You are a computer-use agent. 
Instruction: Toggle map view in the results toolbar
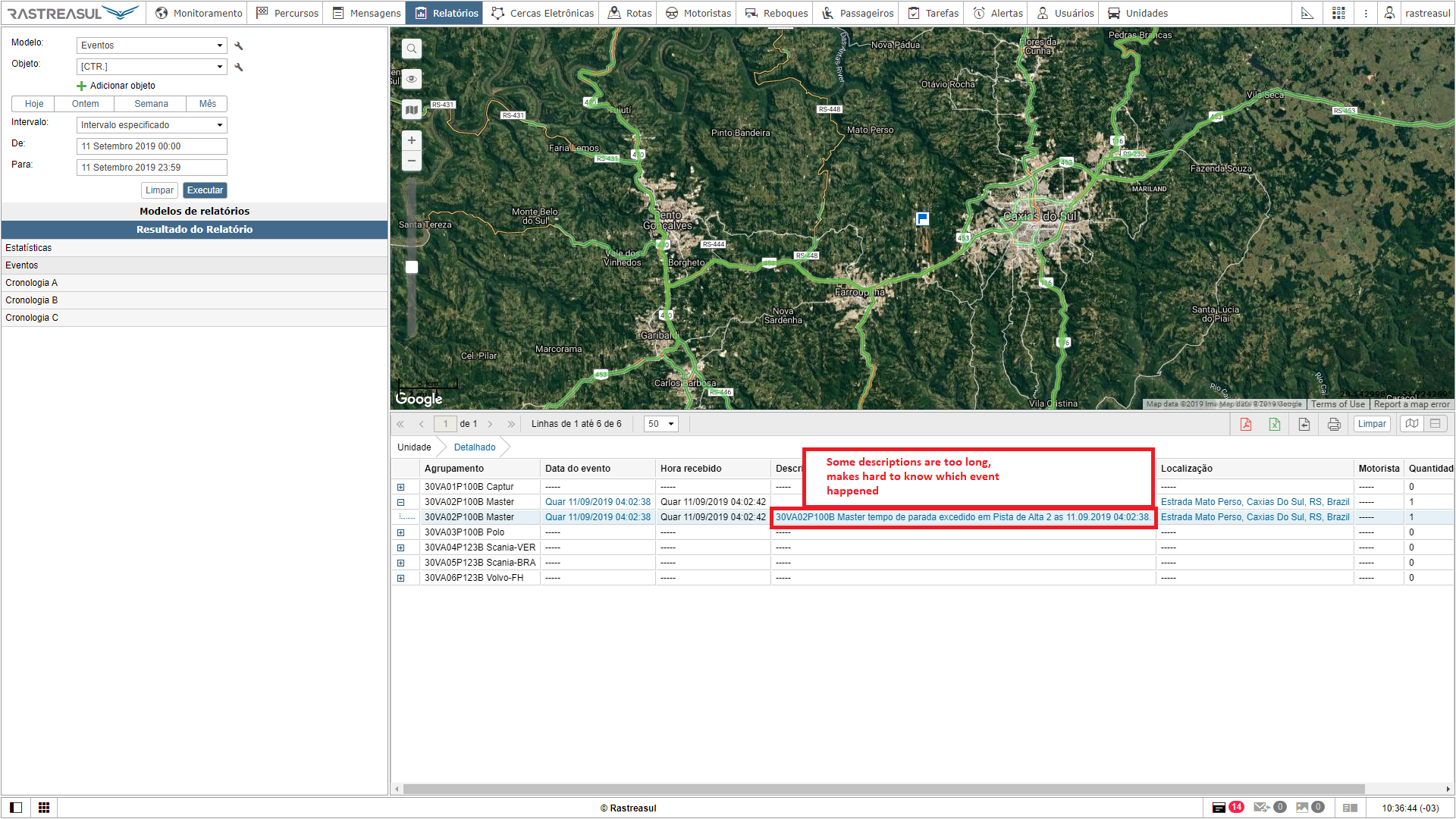click(1411, 424)
